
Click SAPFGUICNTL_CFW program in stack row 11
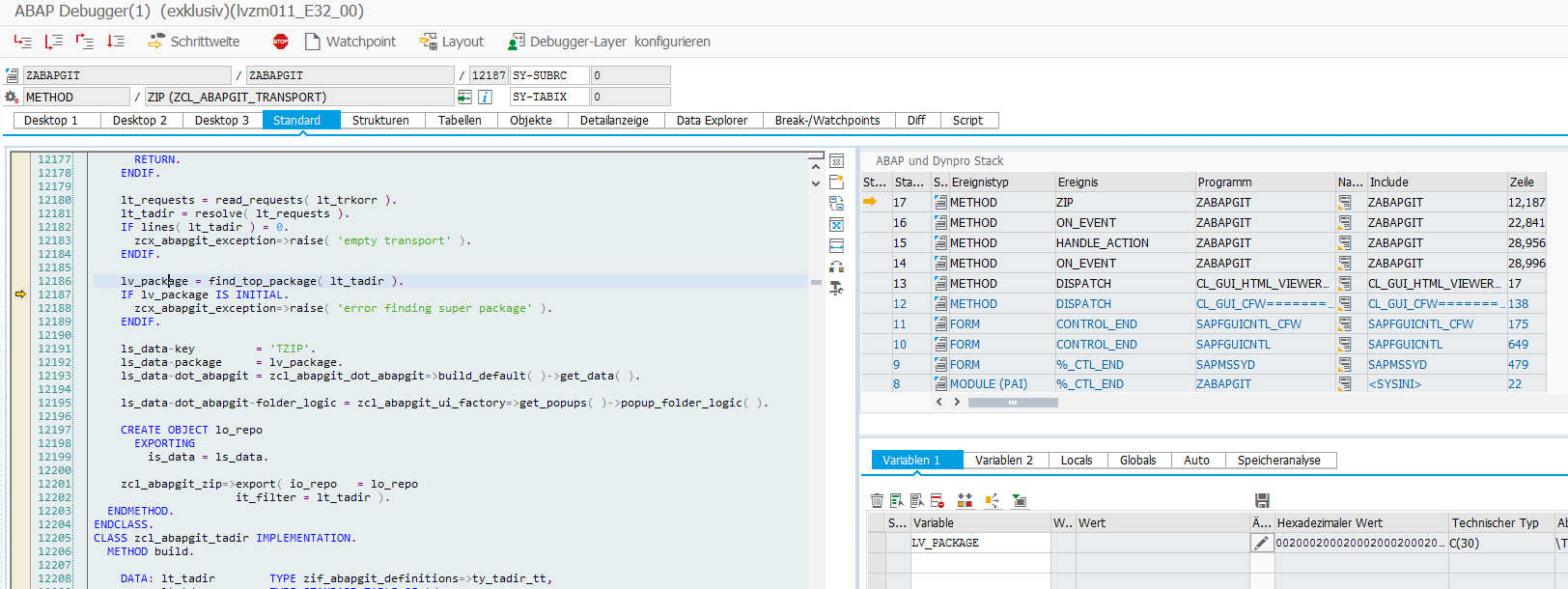(x=1248, y=324)
